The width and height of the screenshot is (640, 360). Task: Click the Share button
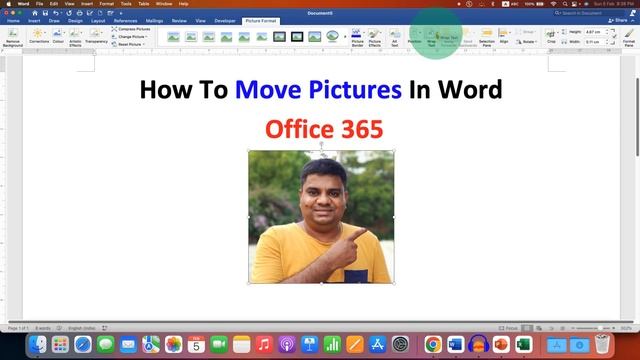point(618,20)
